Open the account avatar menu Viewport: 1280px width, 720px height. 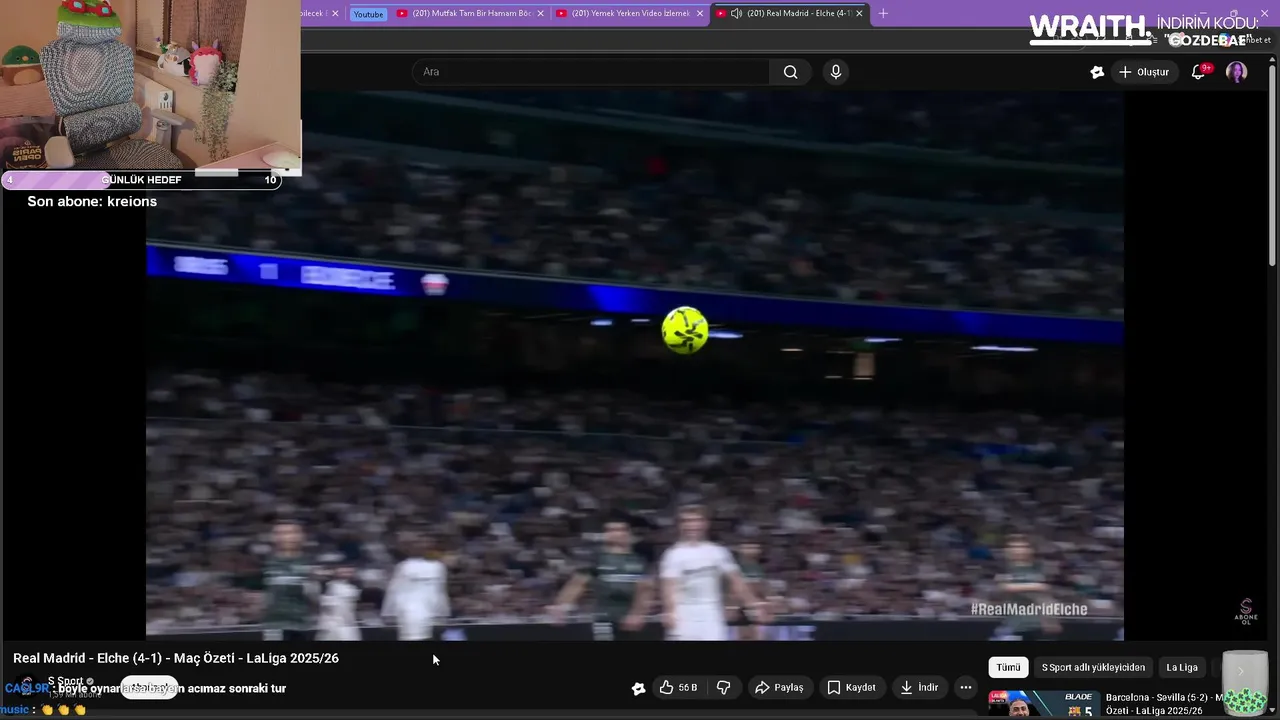(1237, 72)
